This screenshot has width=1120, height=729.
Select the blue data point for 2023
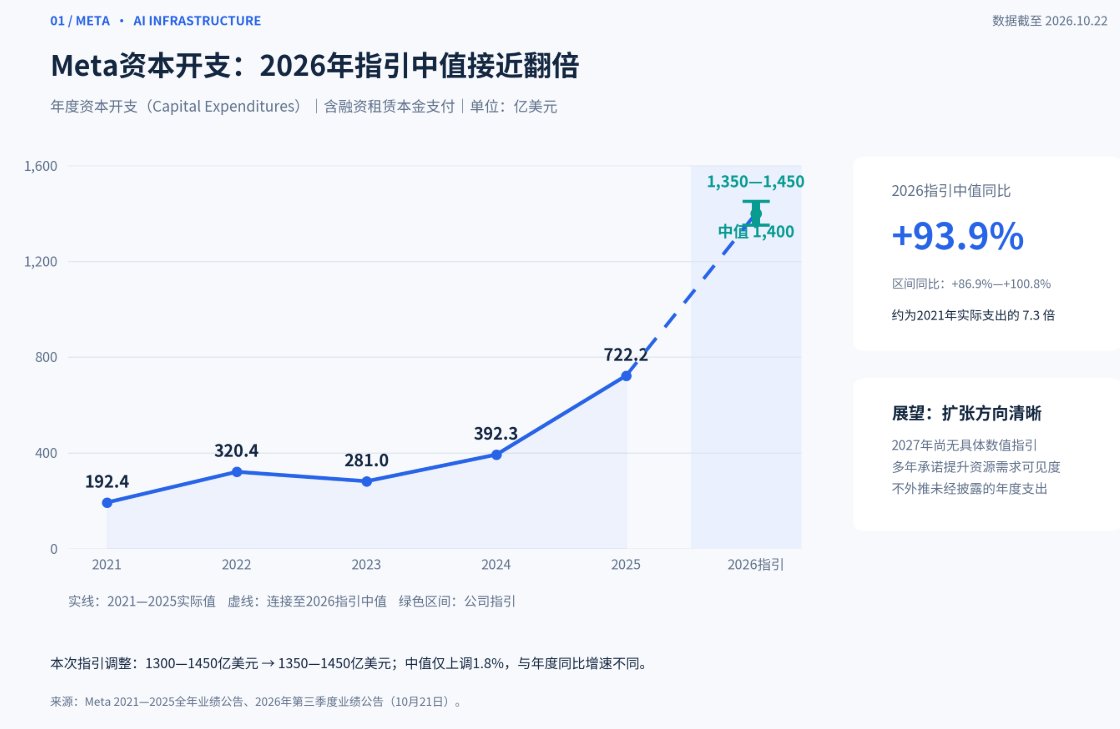(366, 481)
